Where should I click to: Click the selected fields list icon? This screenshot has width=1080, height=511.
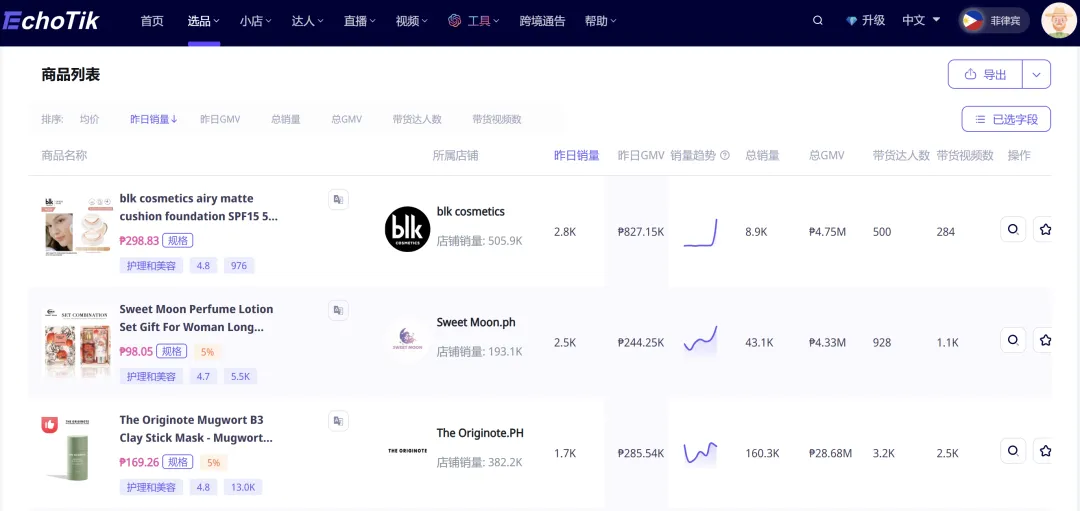pos(980,119)
